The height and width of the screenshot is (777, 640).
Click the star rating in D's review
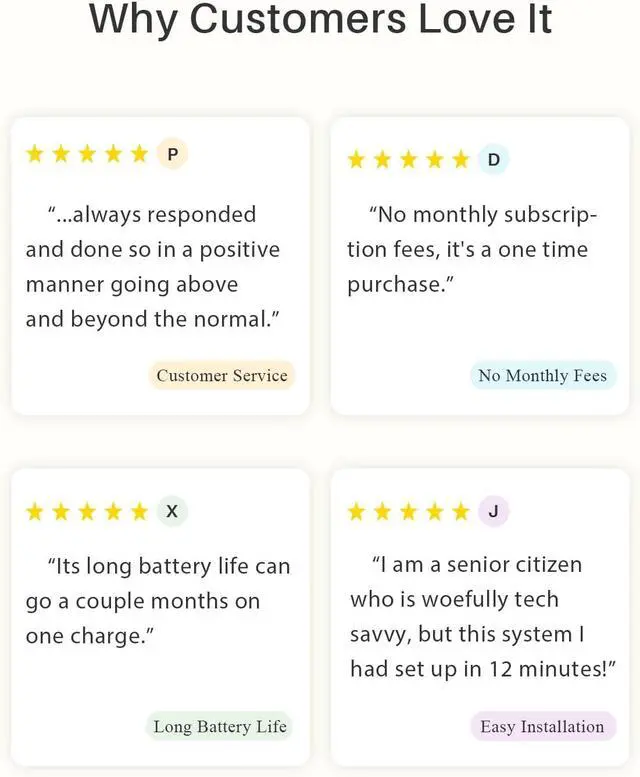pos(408,160)
